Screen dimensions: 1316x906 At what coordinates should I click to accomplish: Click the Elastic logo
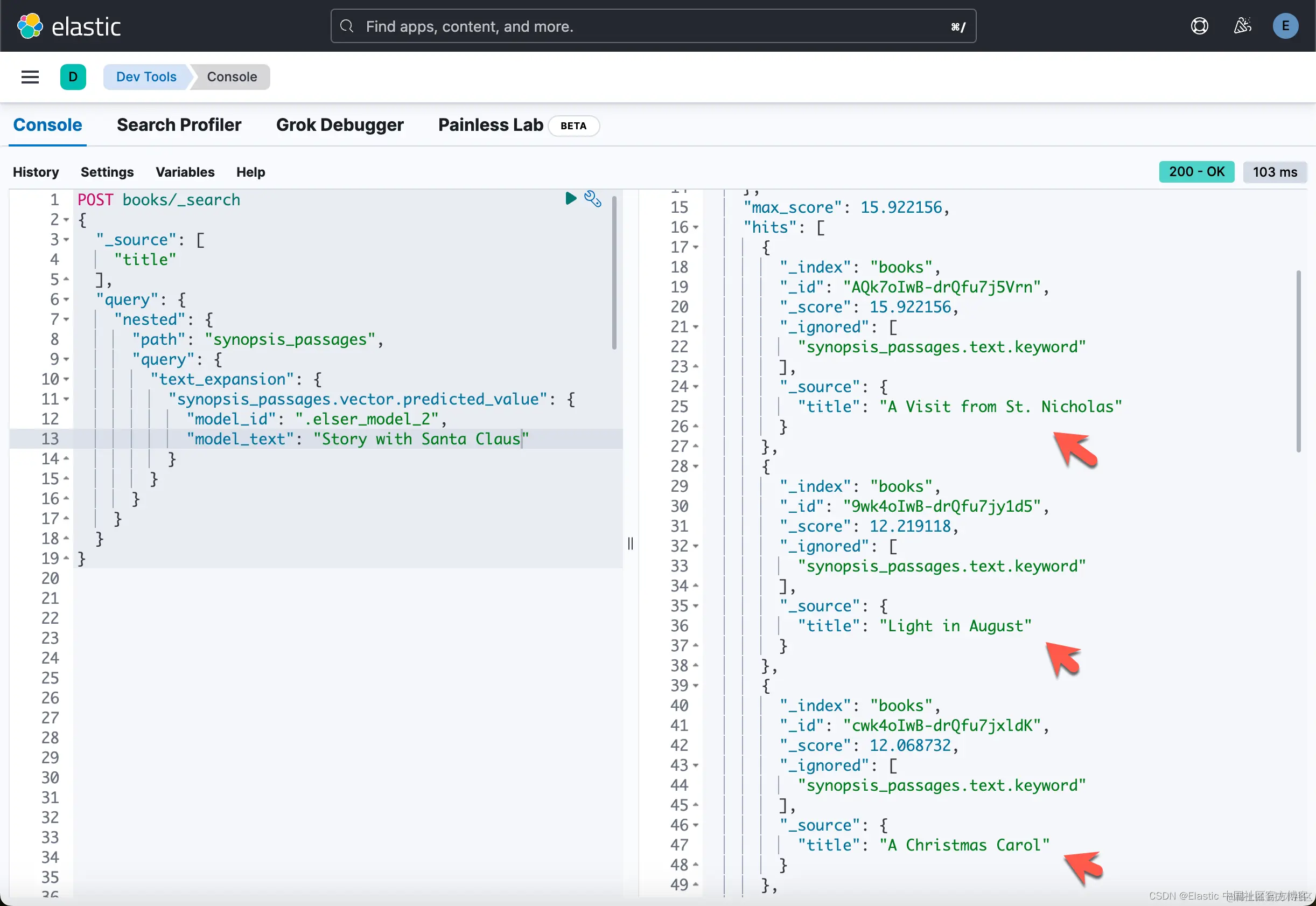pyautogui.click(x=69, y=26)
